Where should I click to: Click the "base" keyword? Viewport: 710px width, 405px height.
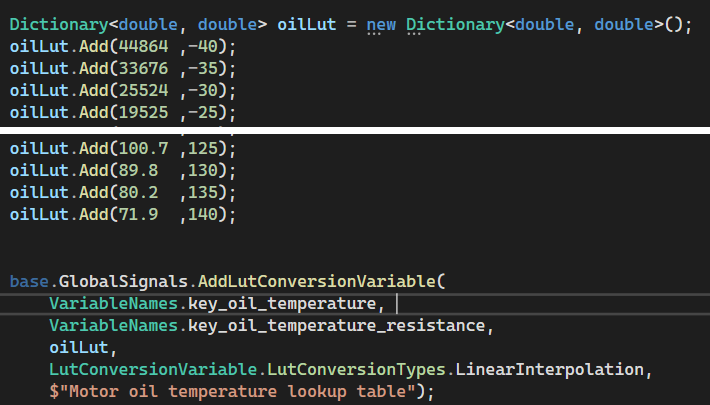[x=29, y=282]
